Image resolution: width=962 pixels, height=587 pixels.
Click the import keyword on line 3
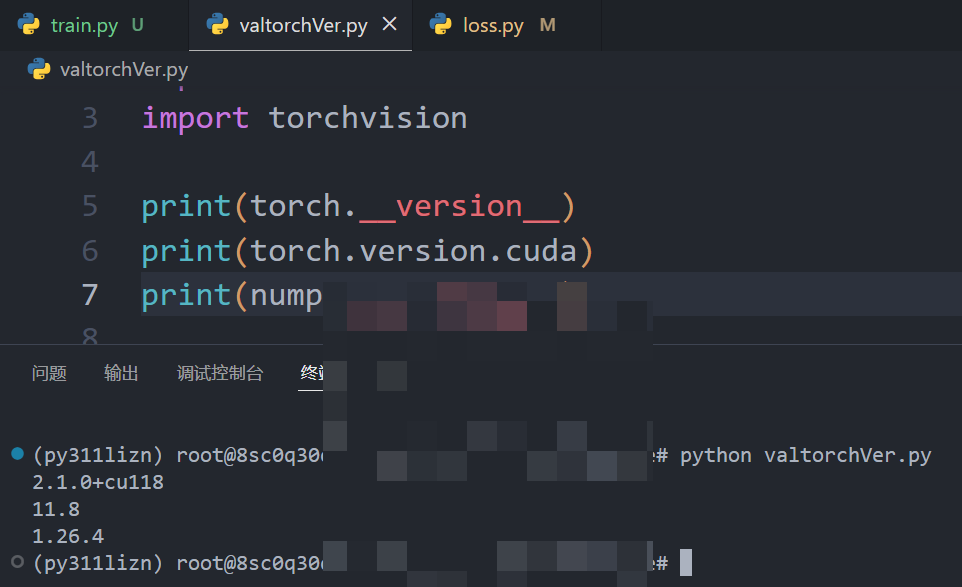point(194,117)
